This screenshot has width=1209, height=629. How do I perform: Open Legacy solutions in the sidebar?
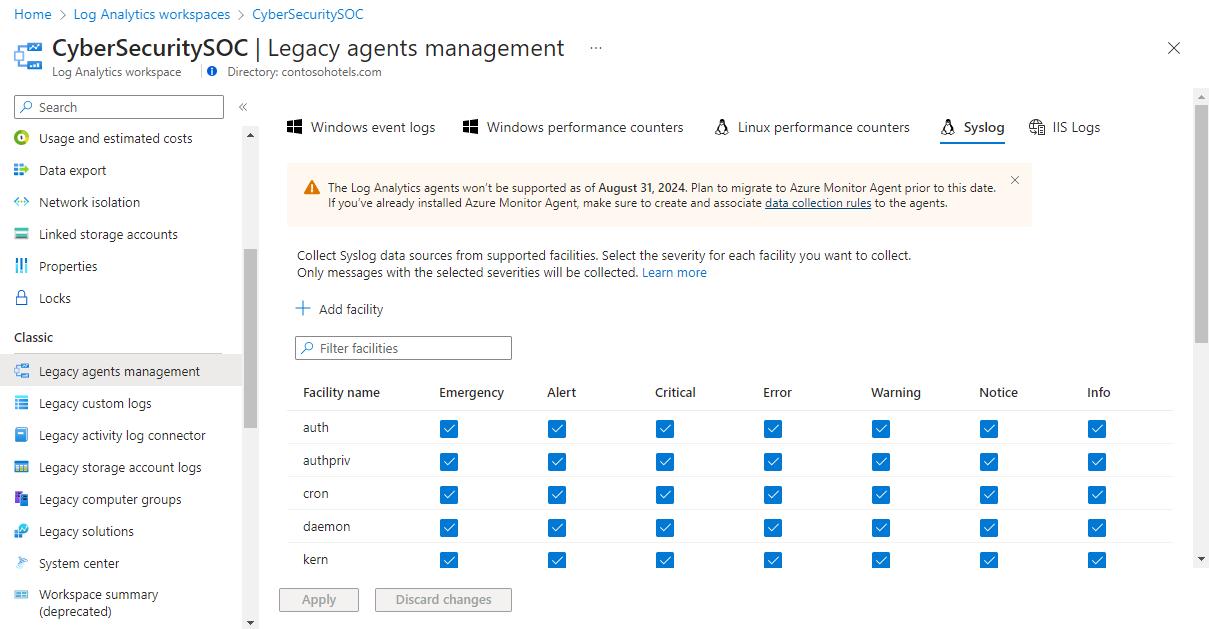[x=86, y=531]
